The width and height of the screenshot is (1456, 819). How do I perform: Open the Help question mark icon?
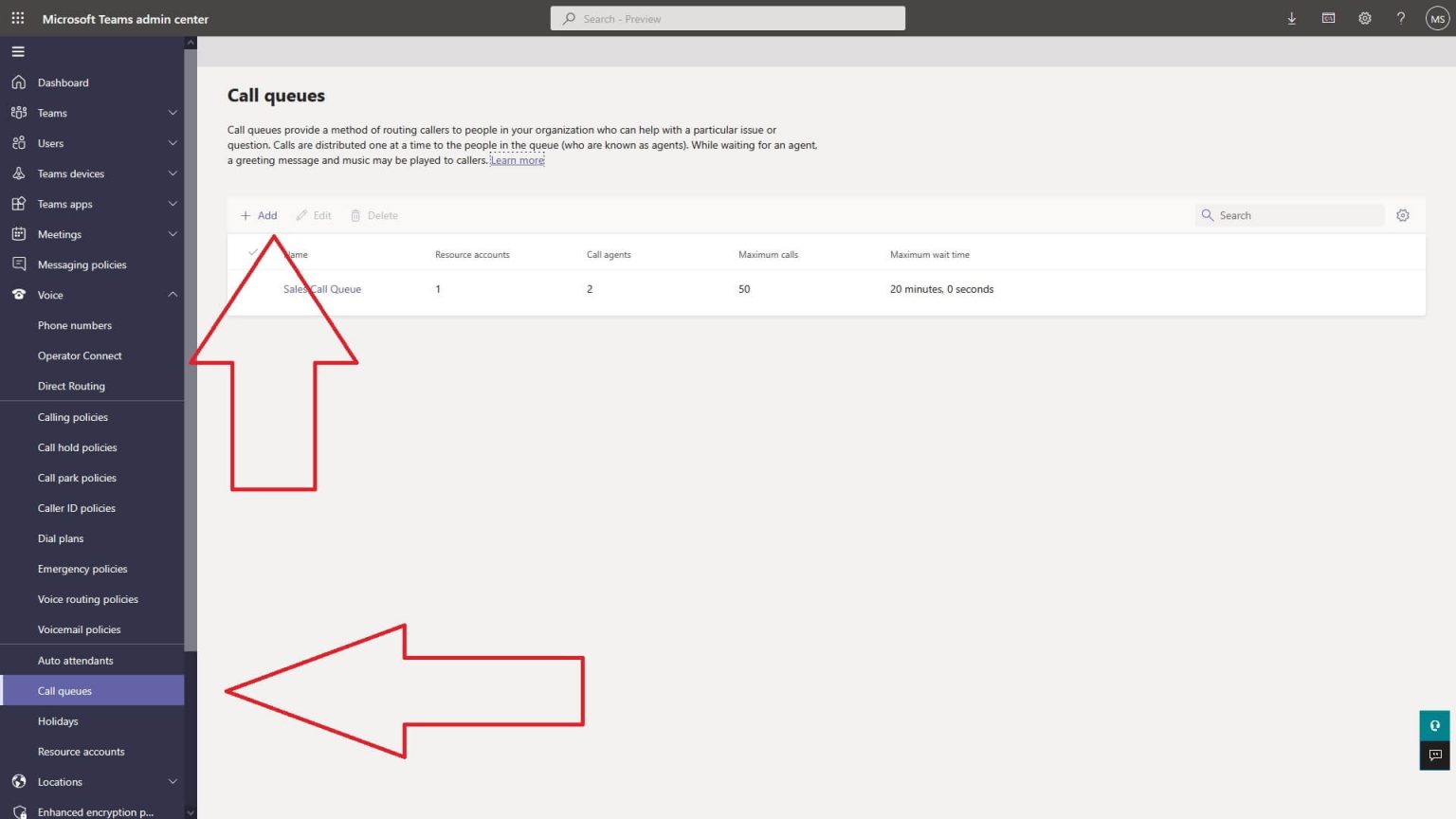point(1400,18)
